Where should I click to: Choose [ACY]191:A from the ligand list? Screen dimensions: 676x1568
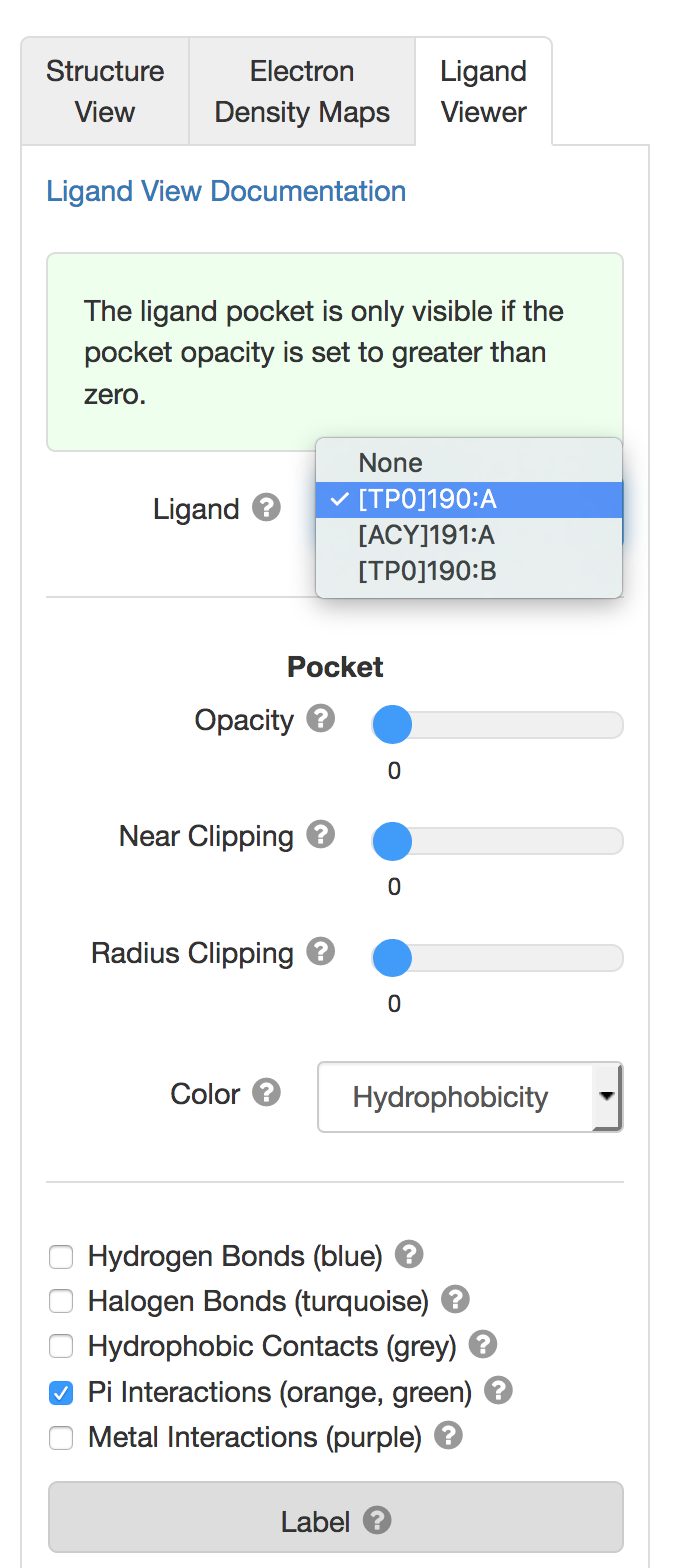click(x=427, y=536)
